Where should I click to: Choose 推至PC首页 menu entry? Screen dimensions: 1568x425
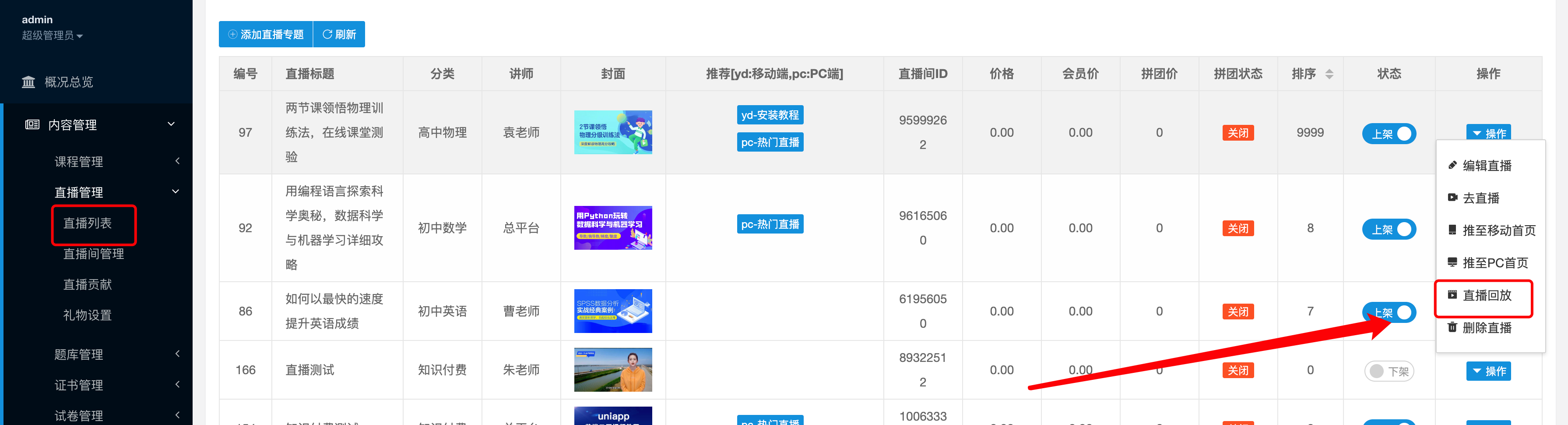(x=1488, y=262)
